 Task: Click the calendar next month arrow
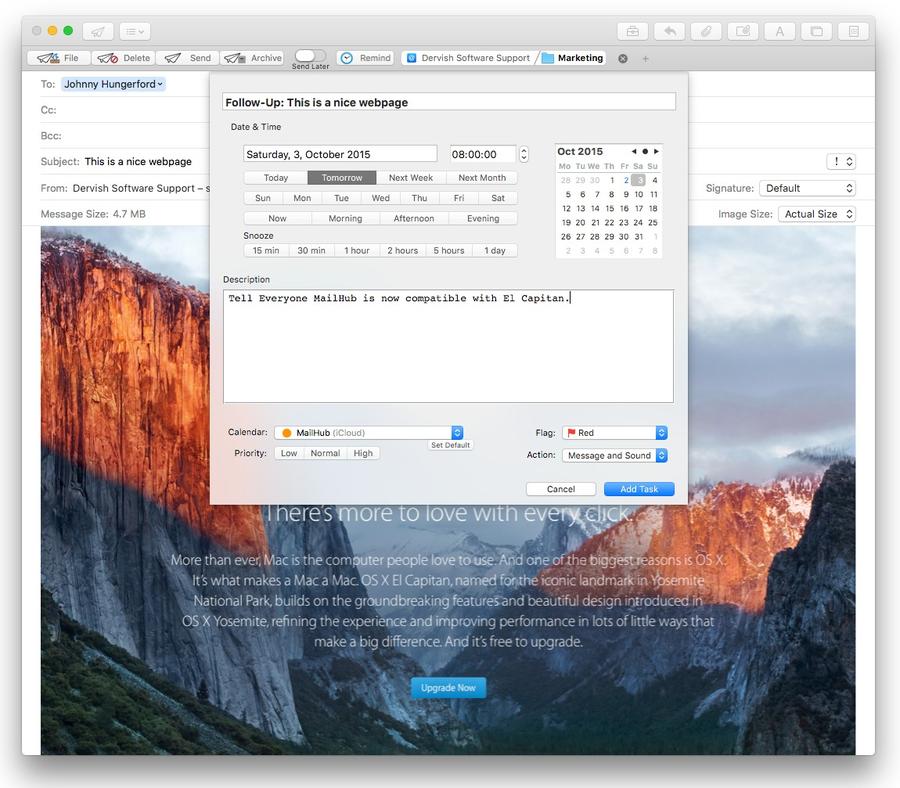tap(656, 152)
